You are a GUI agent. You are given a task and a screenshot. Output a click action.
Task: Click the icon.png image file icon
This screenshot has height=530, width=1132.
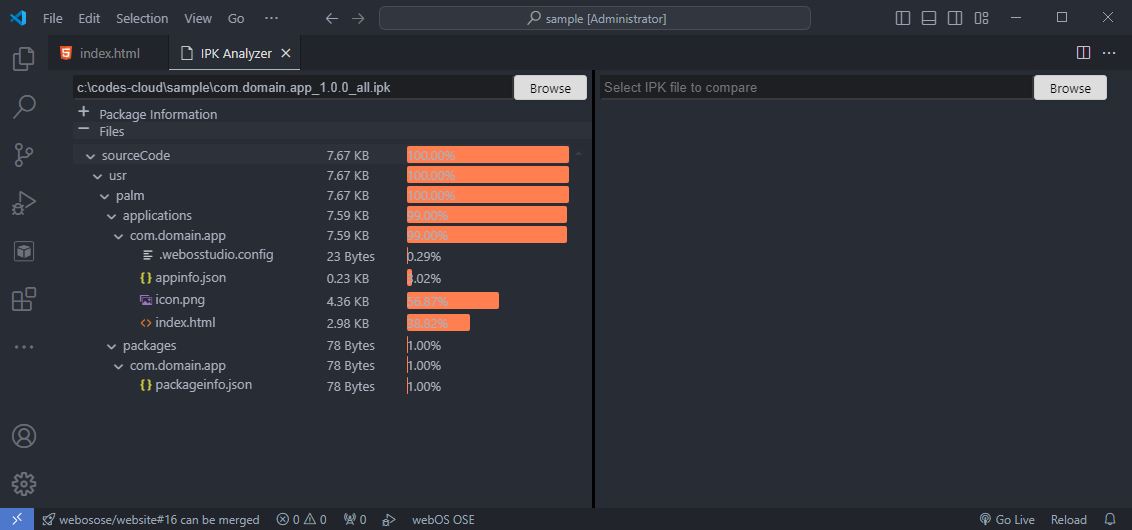coord(146,300)
